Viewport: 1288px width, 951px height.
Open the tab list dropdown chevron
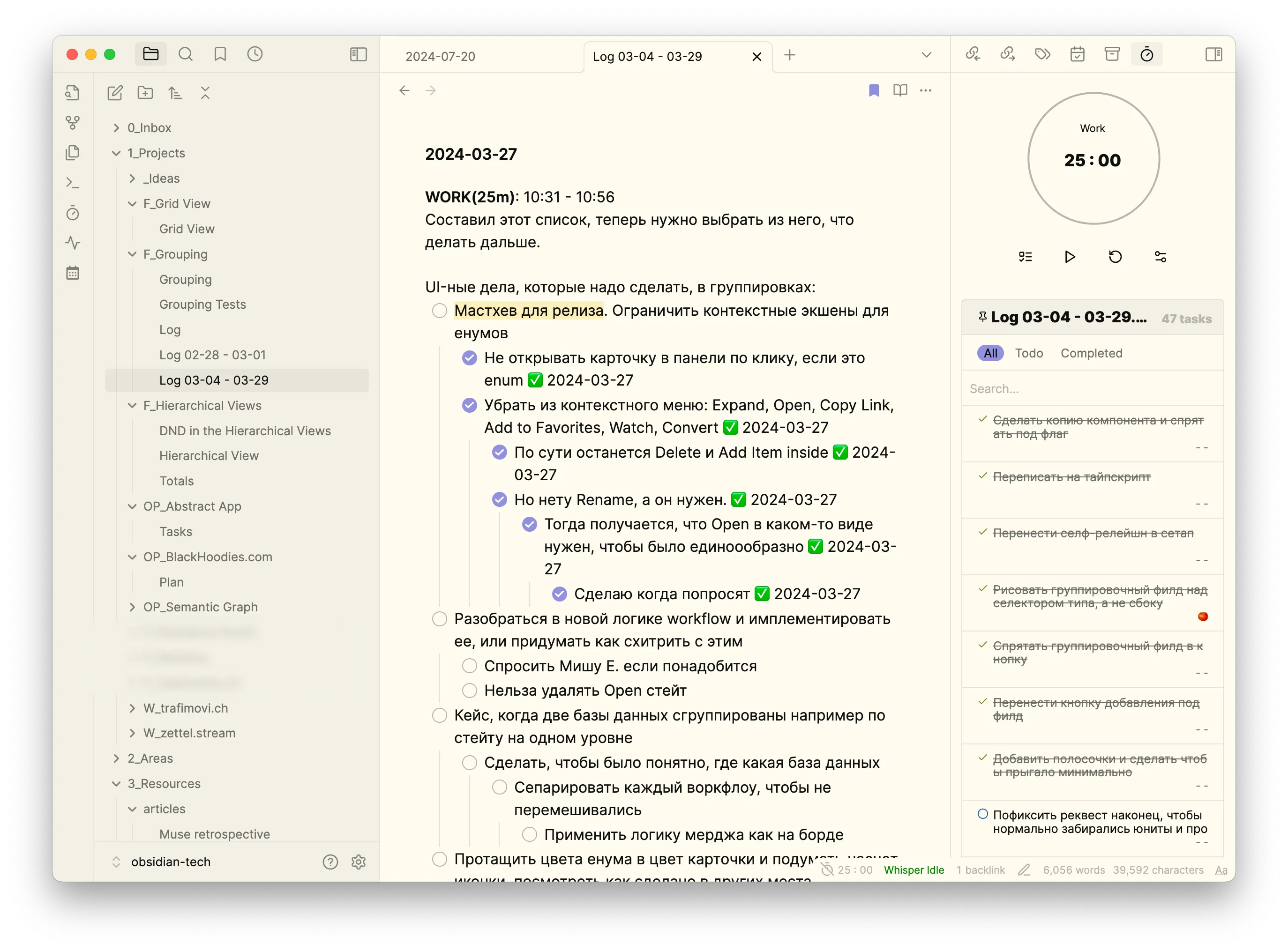pos(926,55)
